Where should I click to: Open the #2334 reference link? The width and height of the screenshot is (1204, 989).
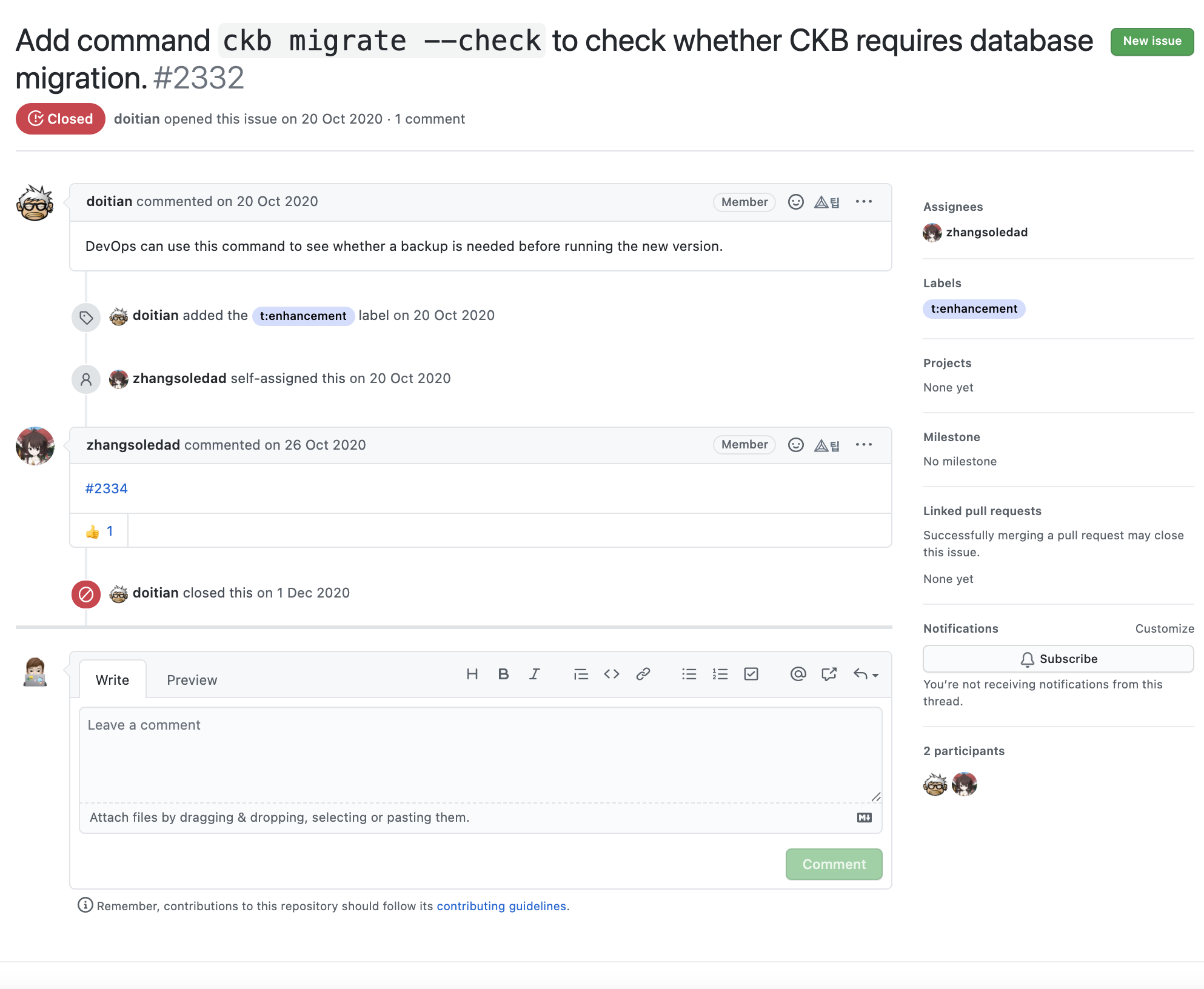pyautogui.click(x=107, y=488)
